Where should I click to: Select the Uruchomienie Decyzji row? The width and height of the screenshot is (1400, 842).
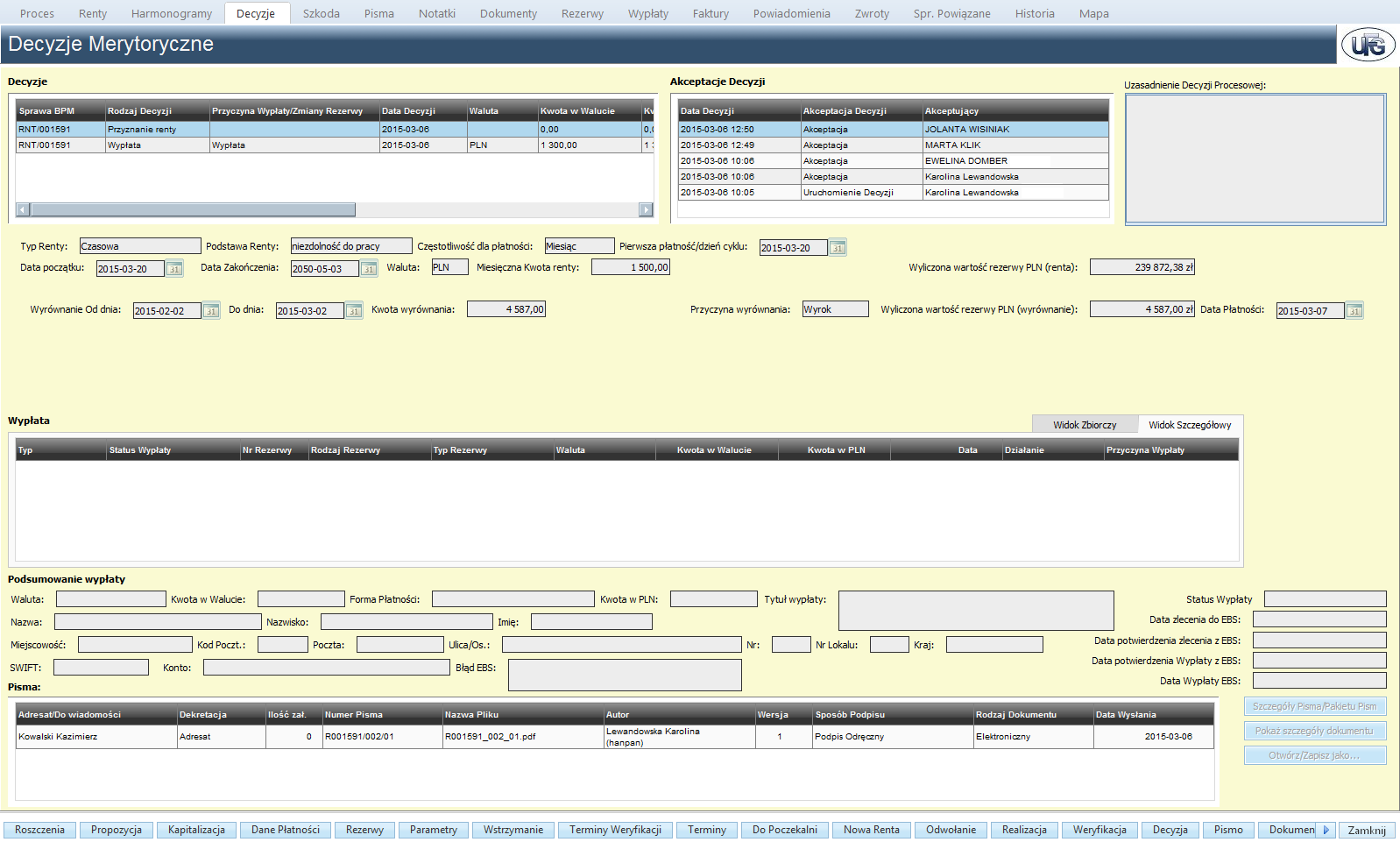(x=894, y=192)
